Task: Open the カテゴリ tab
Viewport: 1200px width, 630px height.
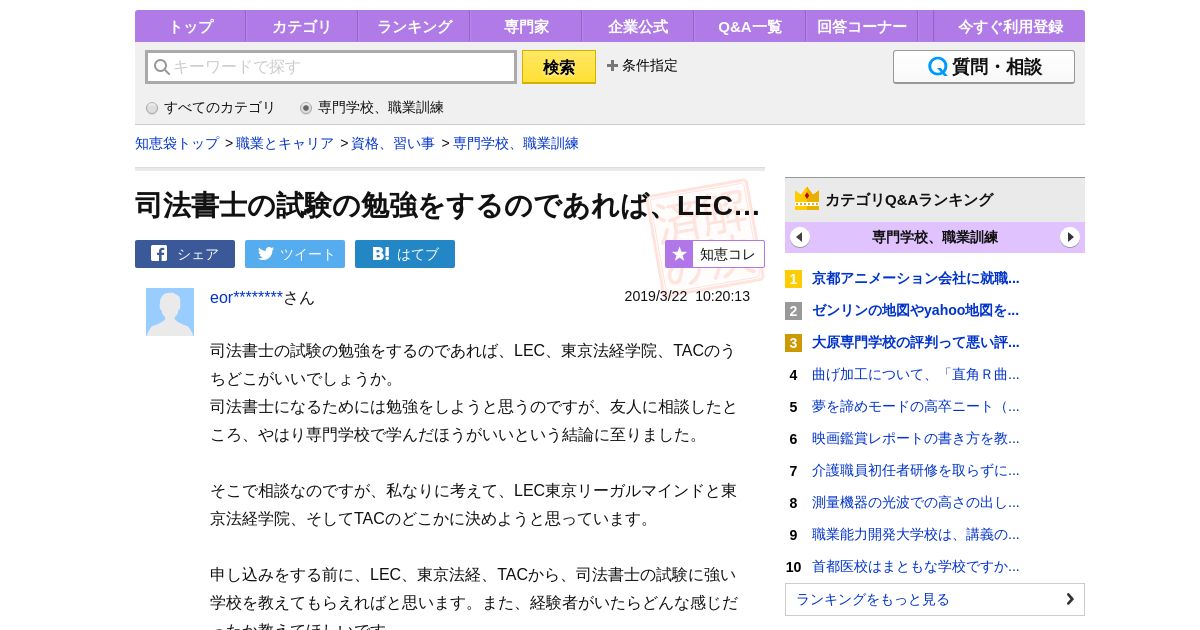Action: pyautogui.click(x=302, y=27)
